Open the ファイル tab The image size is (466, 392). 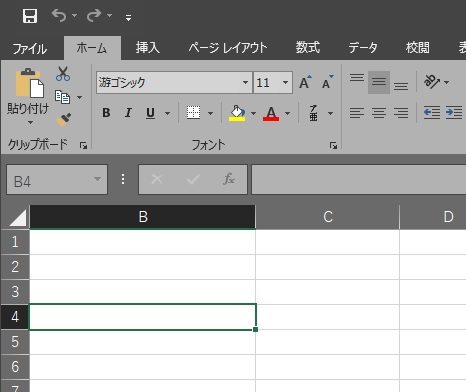tap(30, 49)
